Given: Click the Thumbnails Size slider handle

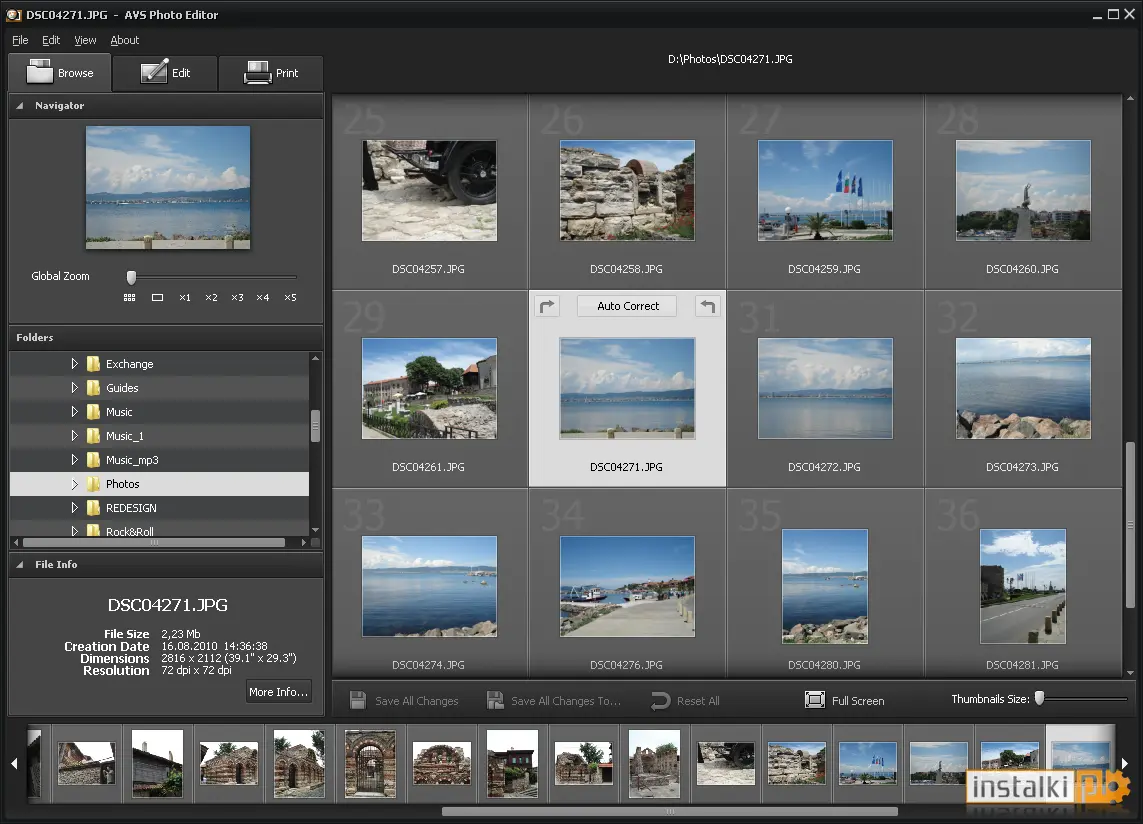Looking at the screenshot, I should 1040,699.
